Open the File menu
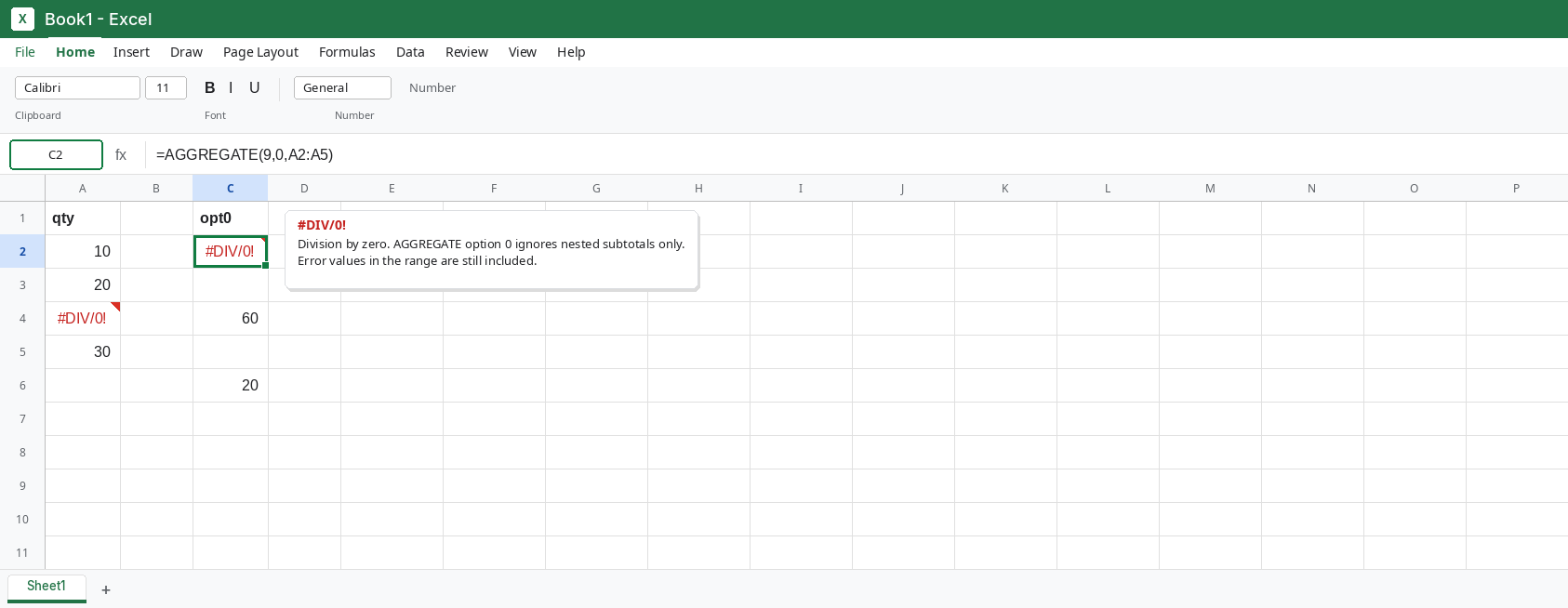This screenshot has height=608, width=1568. (25, 52)
